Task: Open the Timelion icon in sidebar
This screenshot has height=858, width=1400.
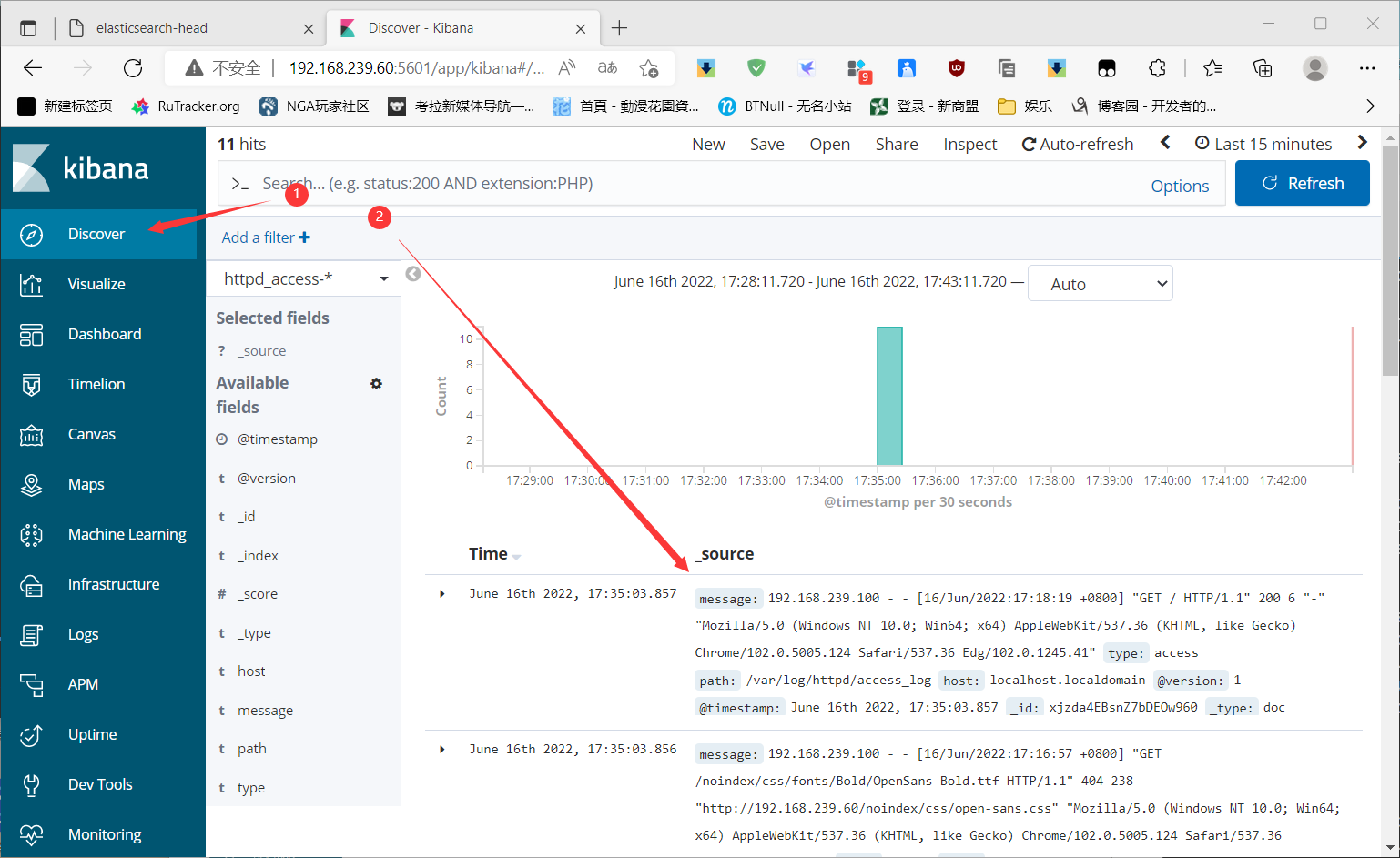Action: [x=31, y=385]
